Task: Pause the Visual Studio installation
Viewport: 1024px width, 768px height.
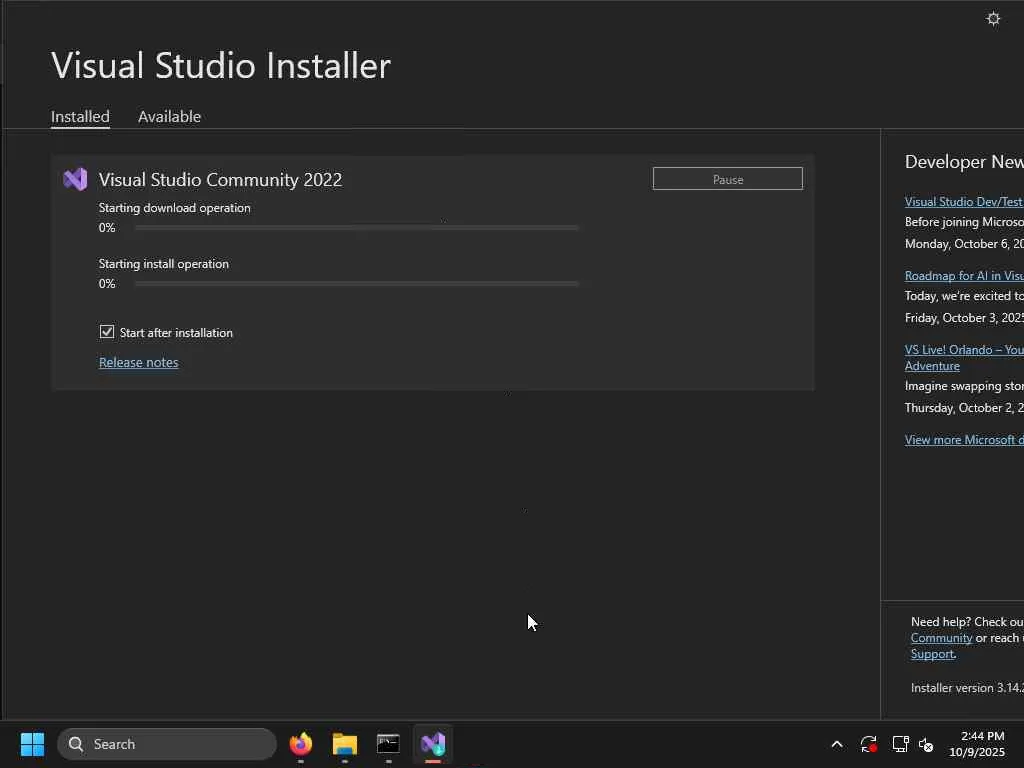Action: tap(728, 179)
